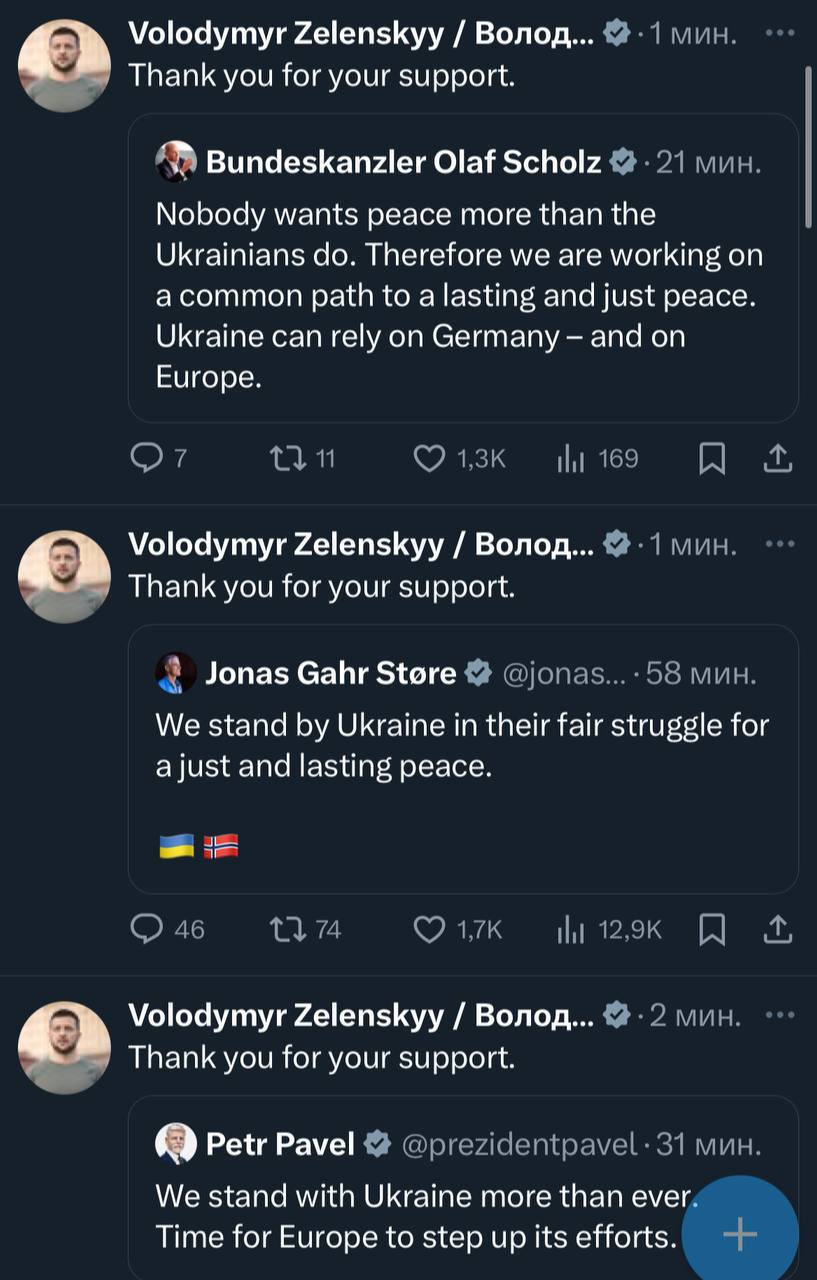Screen dimensions: 817x1280
Task: Open more options on the third tweet
Action: 778,1015
